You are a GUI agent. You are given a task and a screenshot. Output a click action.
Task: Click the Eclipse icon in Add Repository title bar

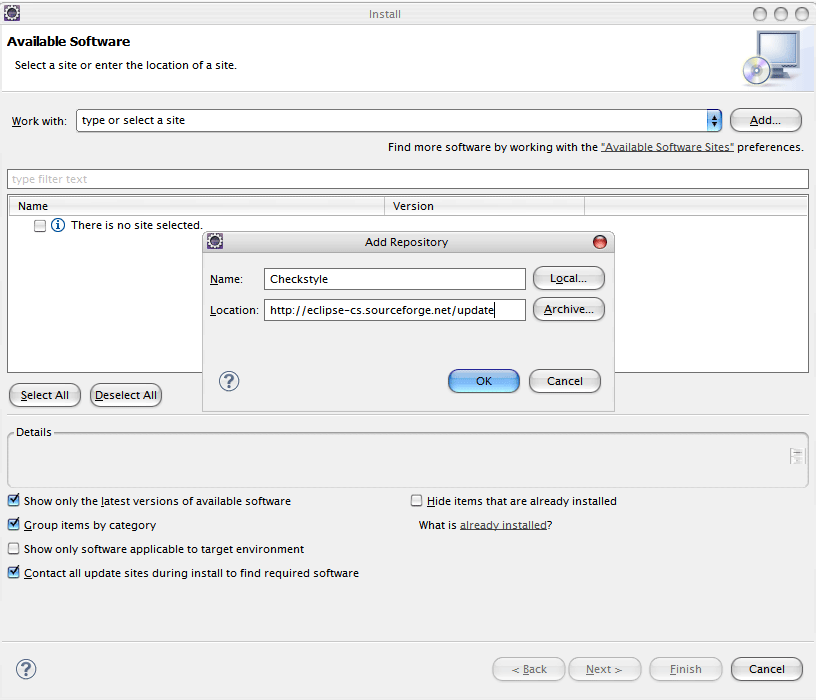pos(215,242)
